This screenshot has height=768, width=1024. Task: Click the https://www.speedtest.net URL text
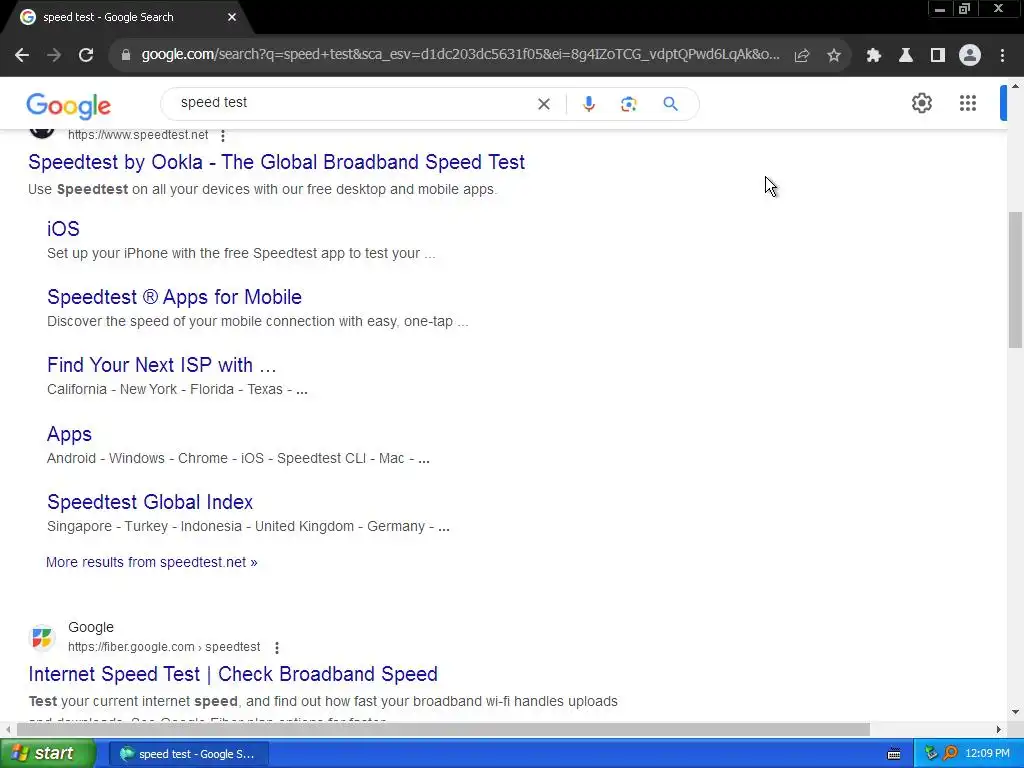(138, 135)
